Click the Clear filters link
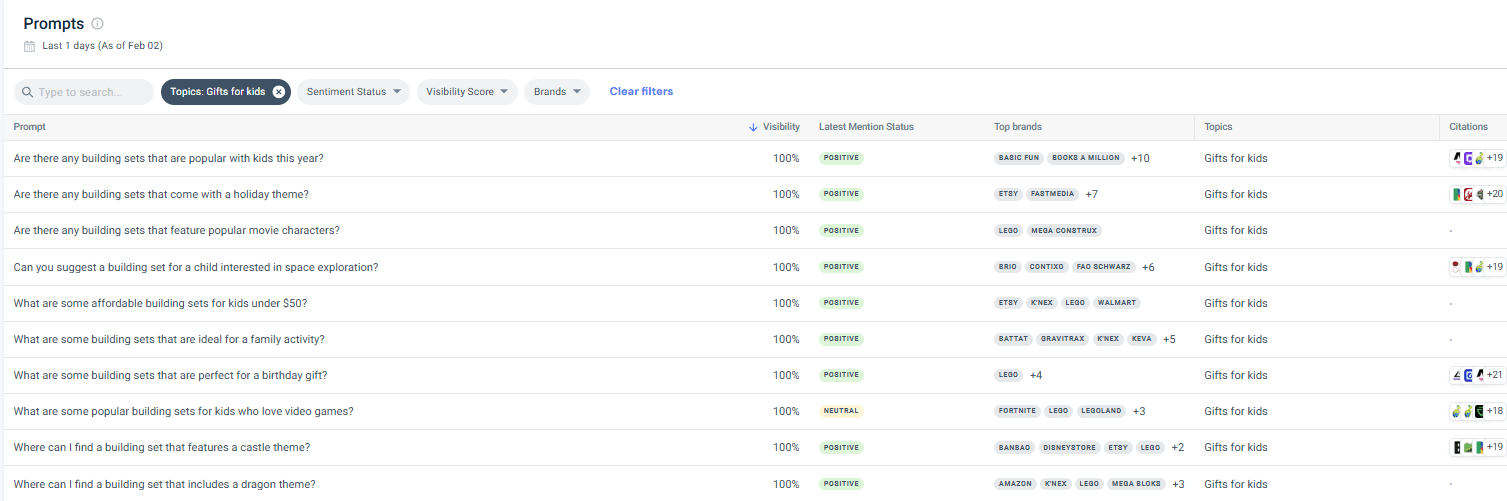 [x=641, y=92]
